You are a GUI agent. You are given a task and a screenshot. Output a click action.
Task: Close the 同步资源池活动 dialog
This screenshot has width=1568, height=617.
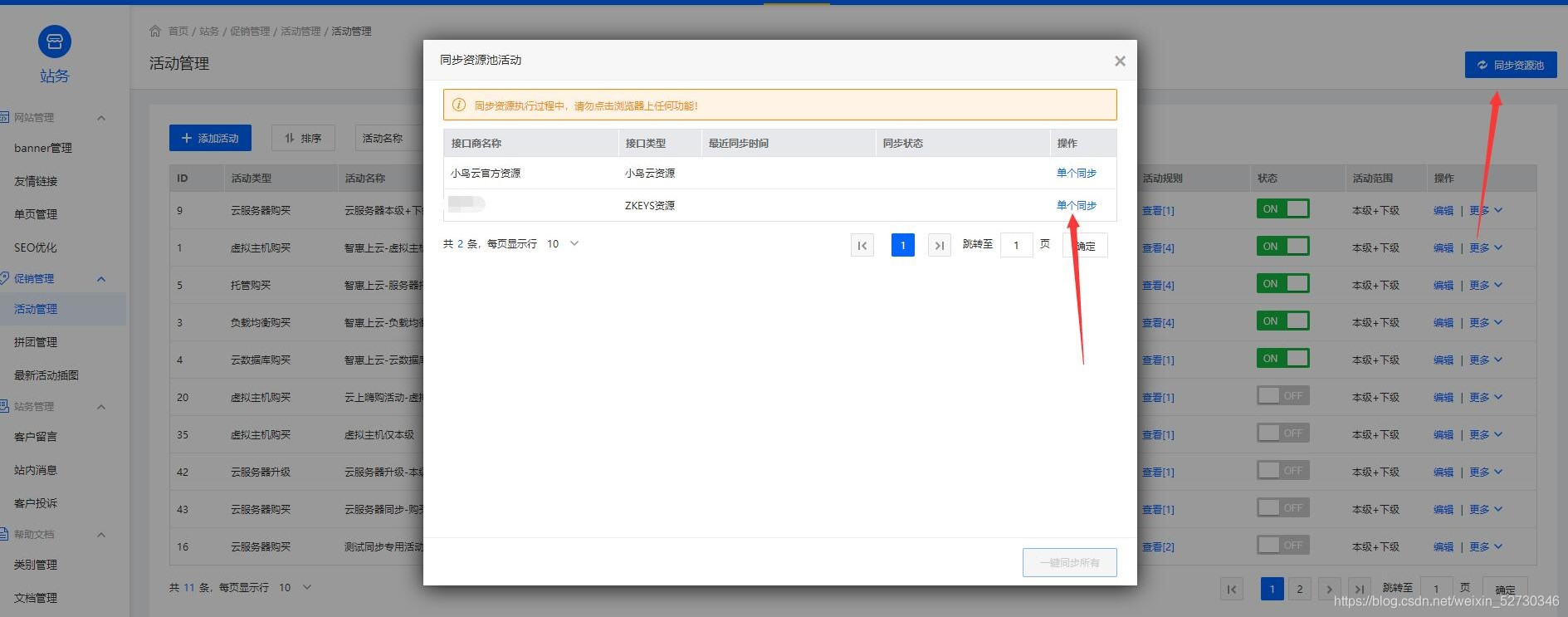click(1120, 61)
